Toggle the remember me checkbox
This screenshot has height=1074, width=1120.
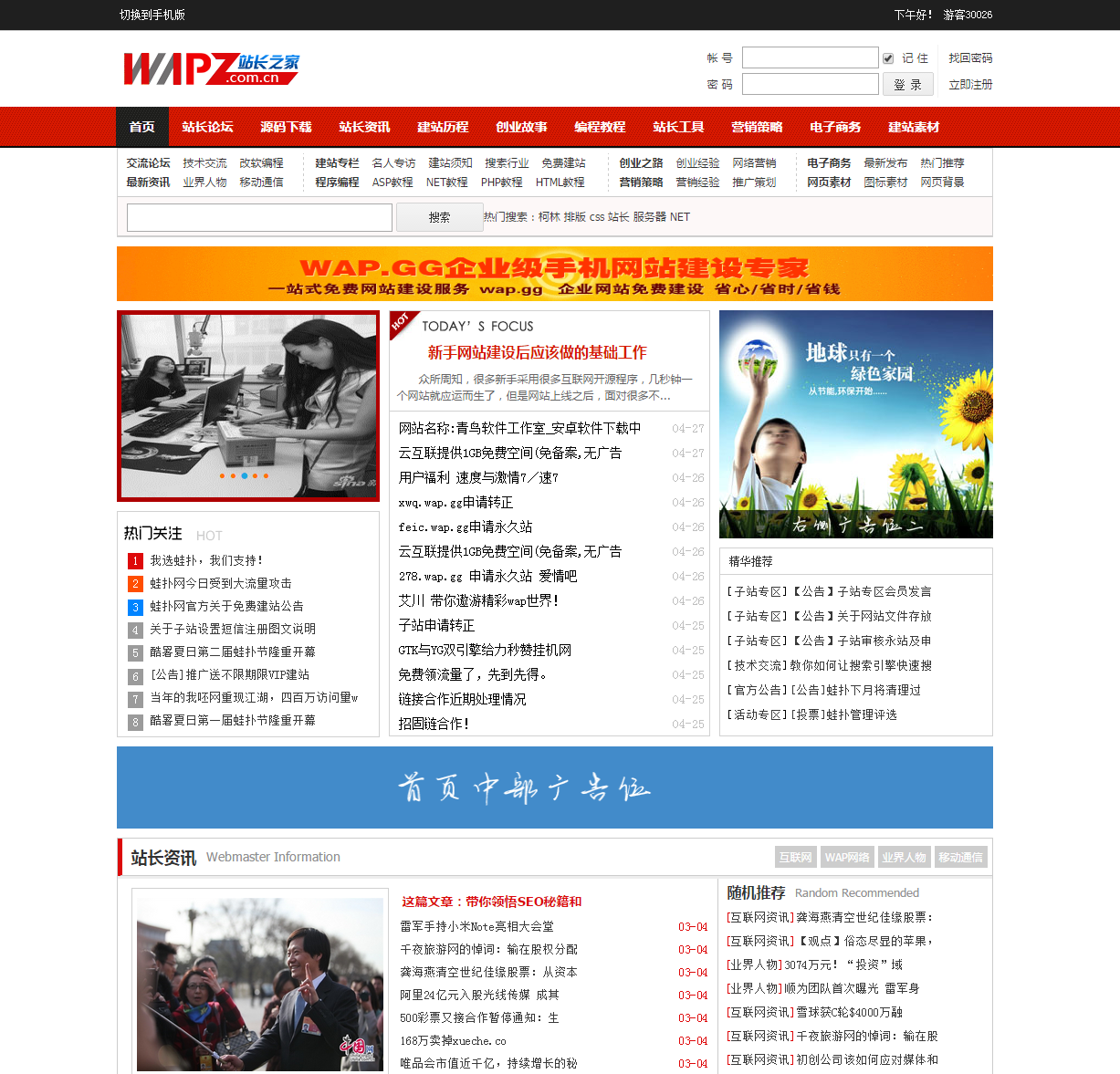[x=887, y=58]
